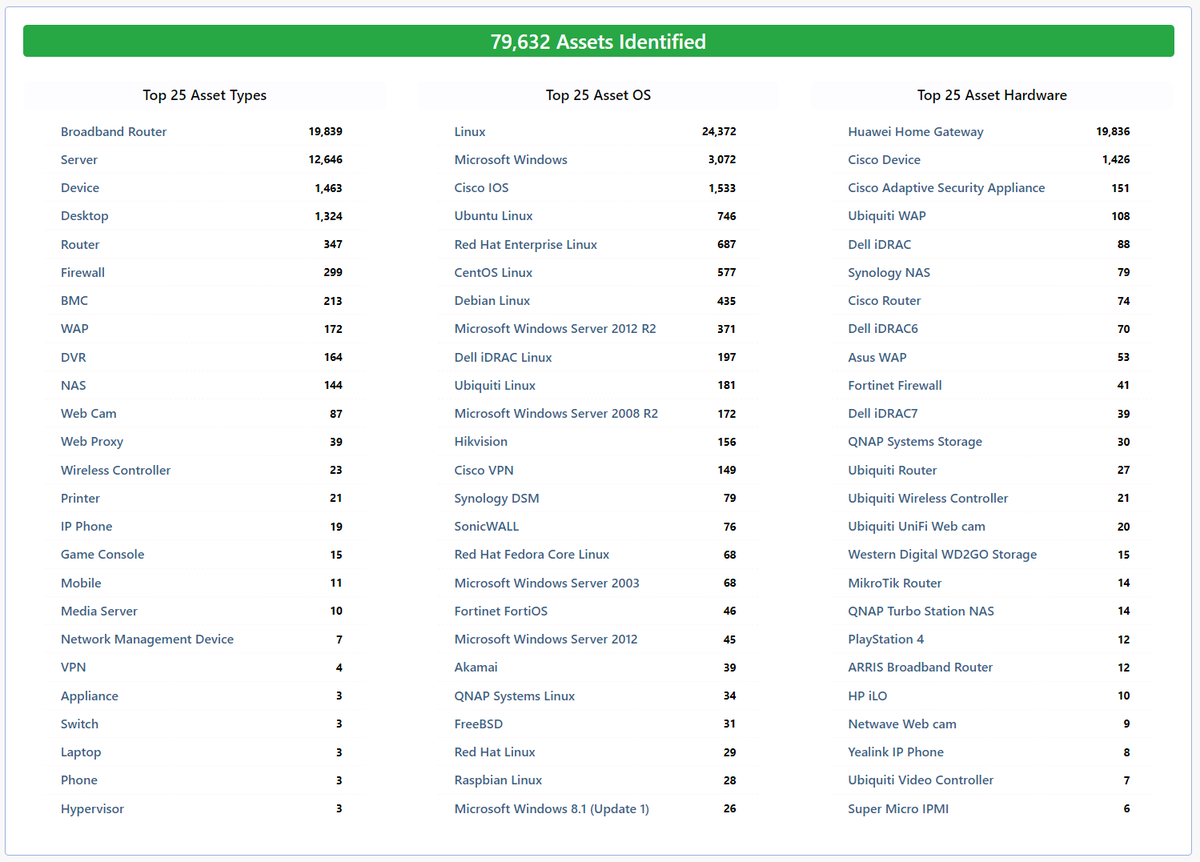Open the Server asset type link
This screenshot has width=1200, height=862.
coord(79,160)
